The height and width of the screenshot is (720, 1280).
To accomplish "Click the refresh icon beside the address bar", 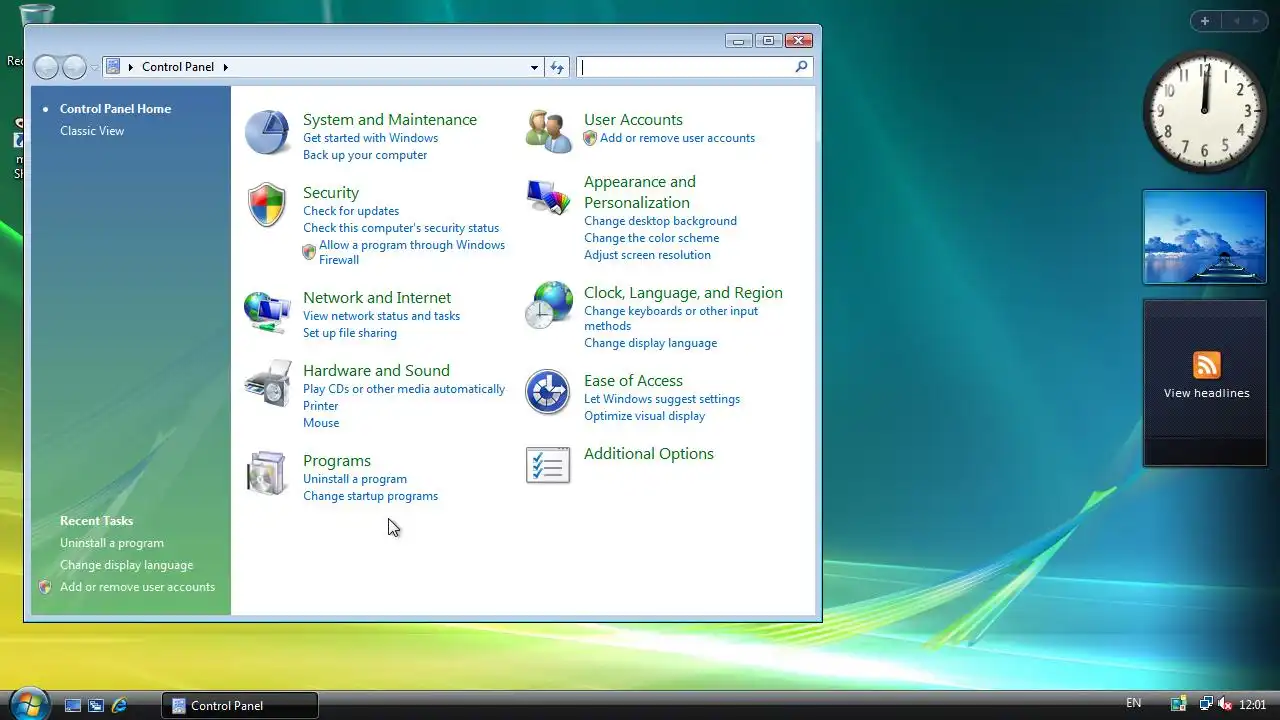I will pos(558,67).
